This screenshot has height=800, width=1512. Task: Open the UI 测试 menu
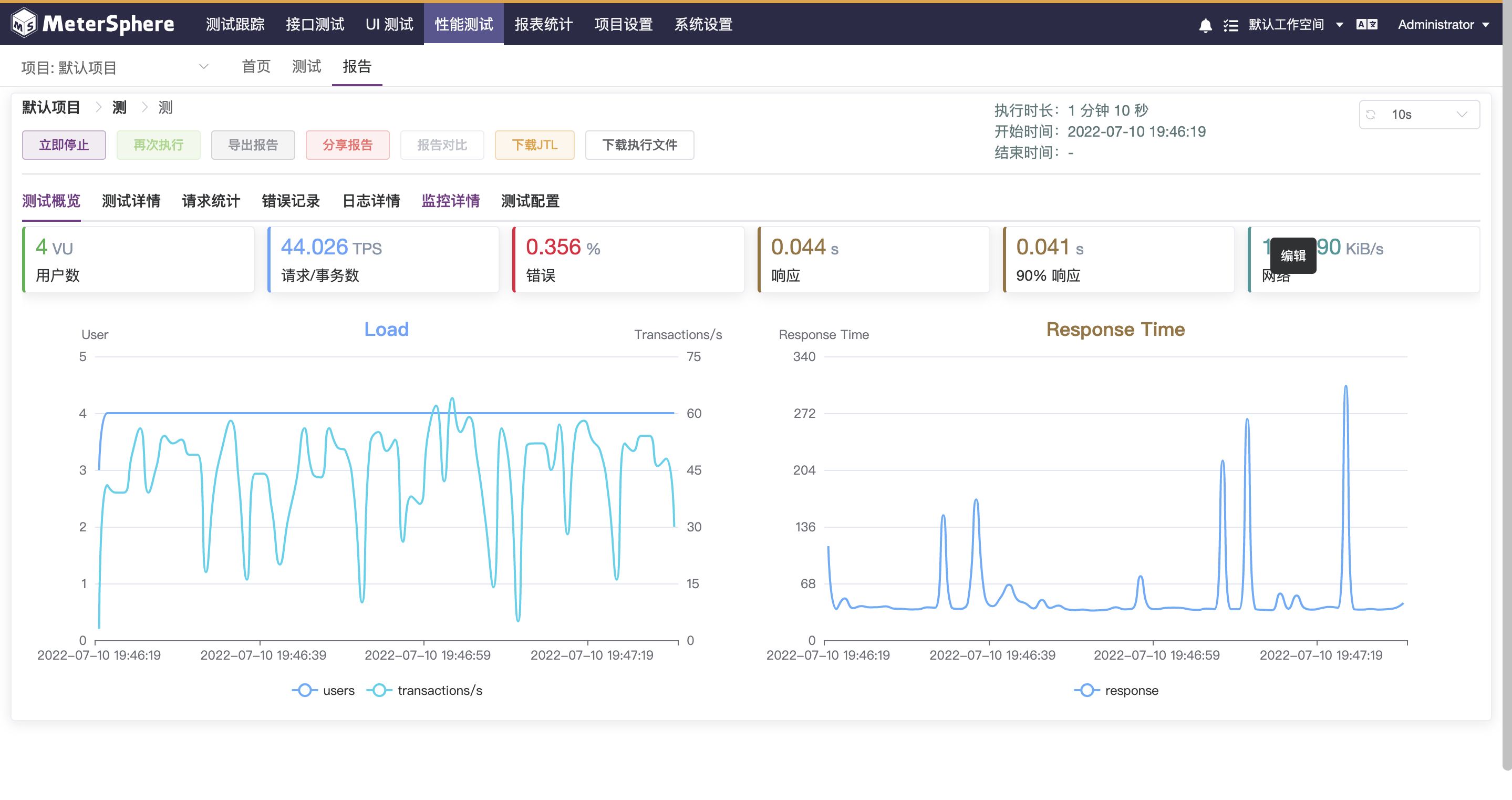tap(389, 25)
